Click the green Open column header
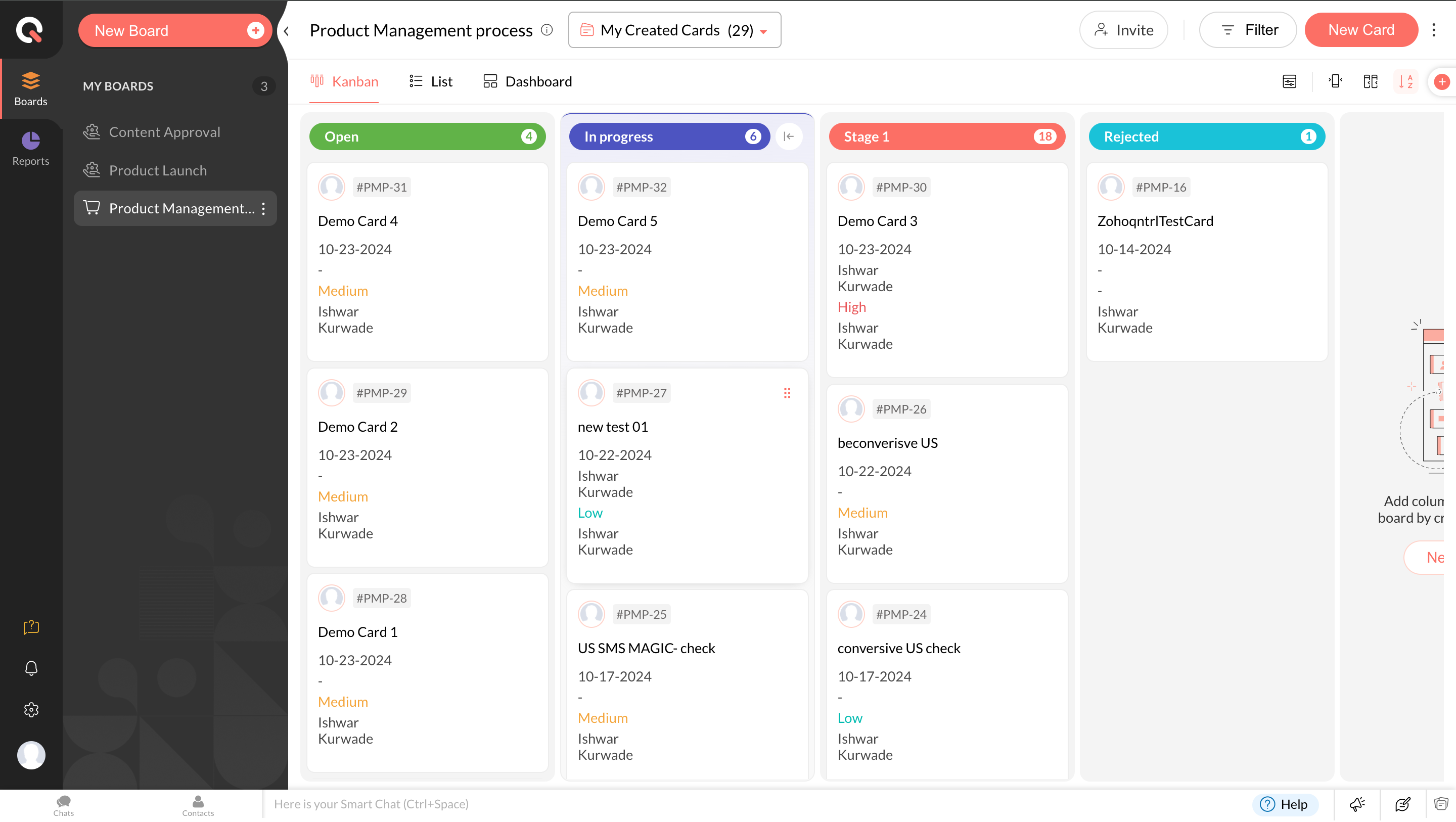1456x822 pixels. pos(427,136)
